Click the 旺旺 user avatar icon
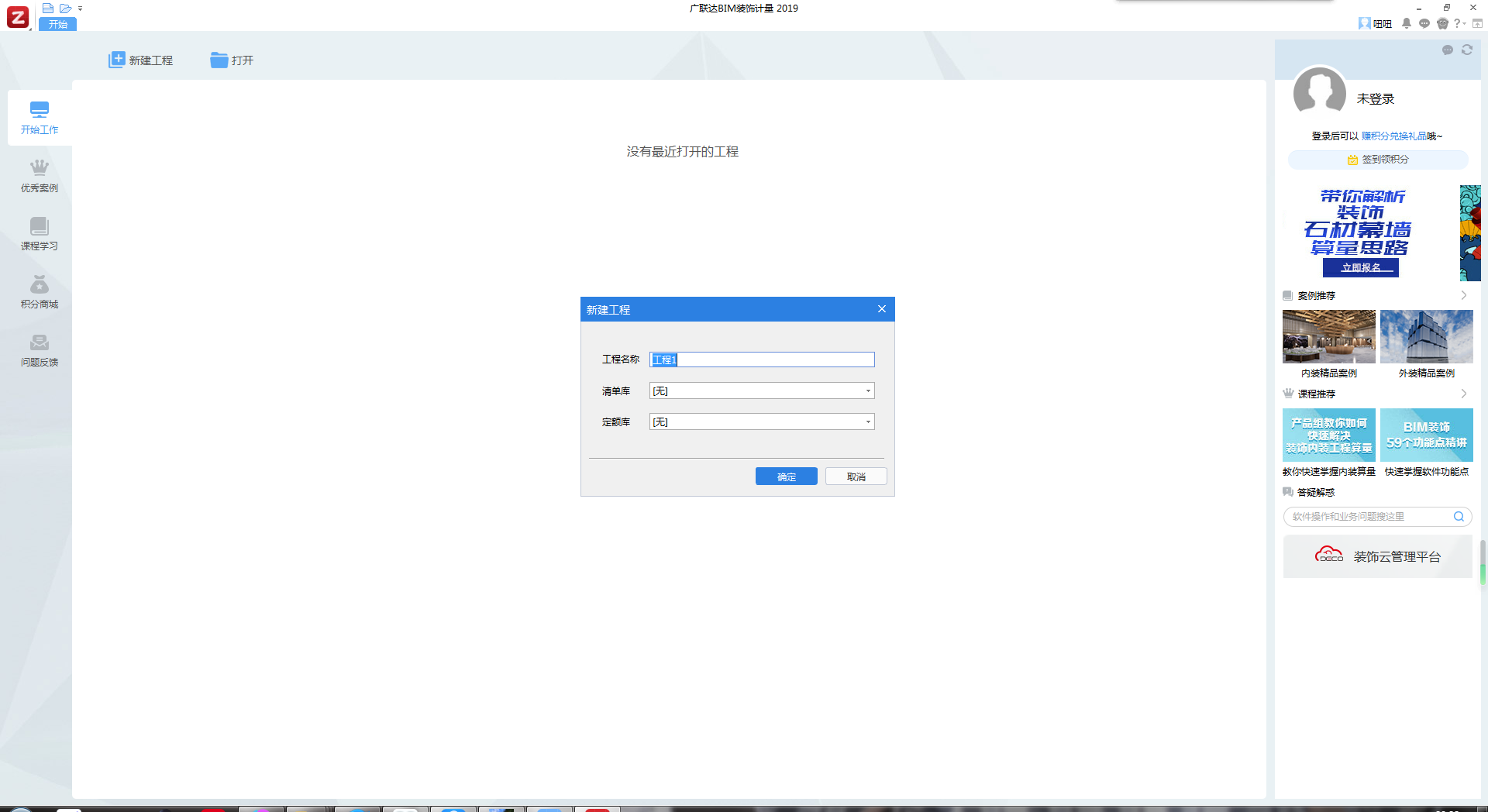Viewport: 1488px width, 812px height. [1365, 23]
